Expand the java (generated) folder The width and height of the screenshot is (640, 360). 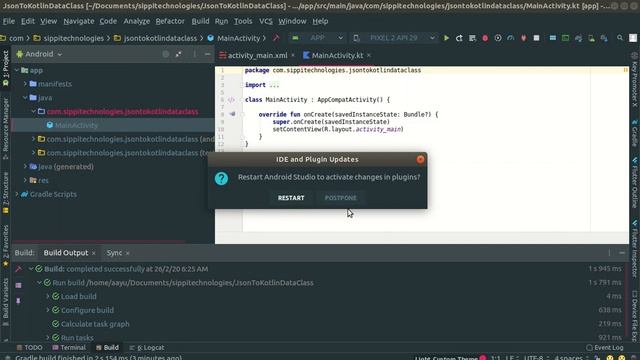[25, 167]
